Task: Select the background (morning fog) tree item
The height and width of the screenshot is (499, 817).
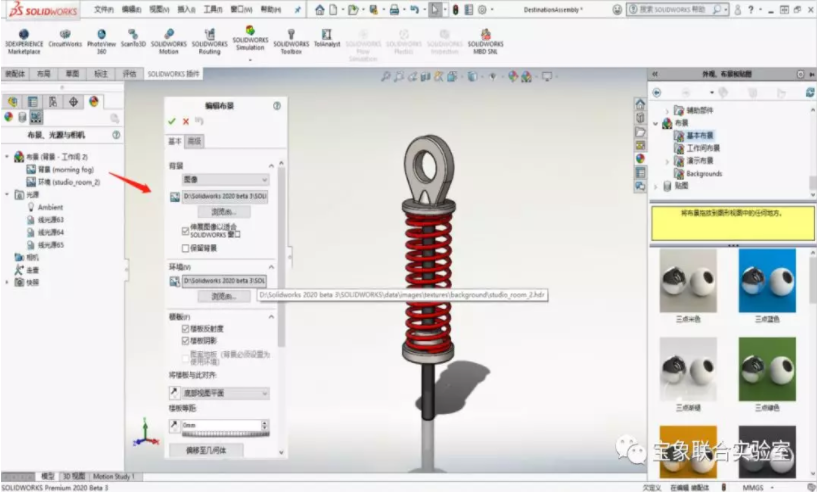Action: pyautogui.click(x=66, y=169)
